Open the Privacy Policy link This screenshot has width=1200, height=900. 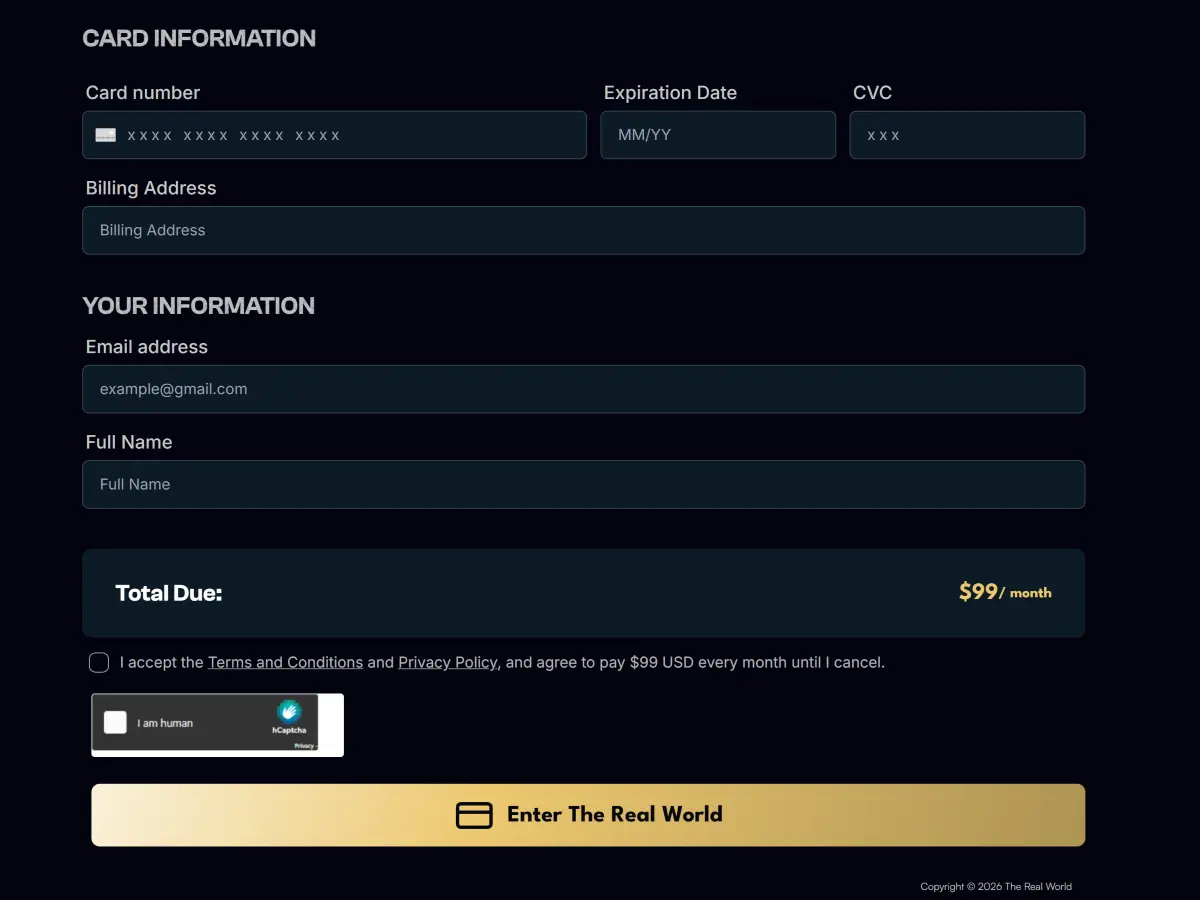click(447, 662)
